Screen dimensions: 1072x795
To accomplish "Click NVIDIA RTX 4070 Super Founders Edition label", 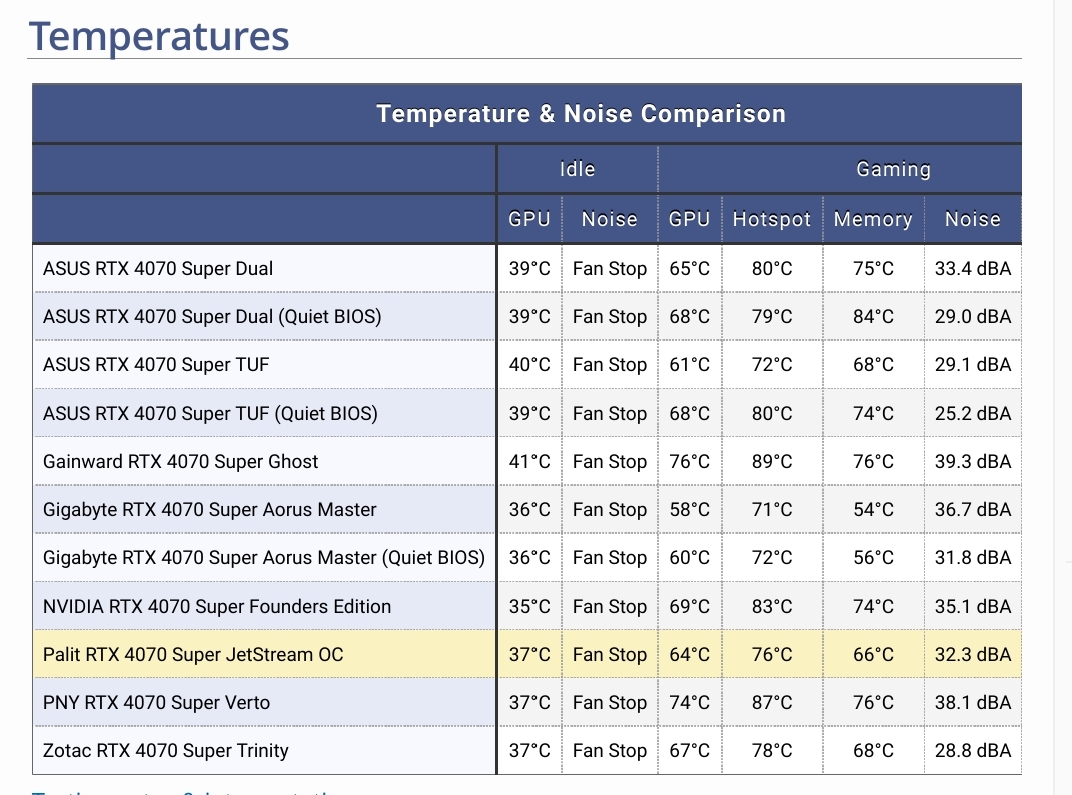I will [x=217, y=606].
